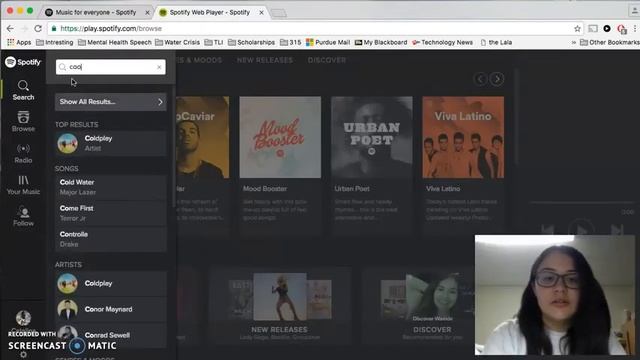The height and width of the screenshot is (360, 640).
Task: Show hidden bookmarks with double chevron
Action: tap(573, 42)
